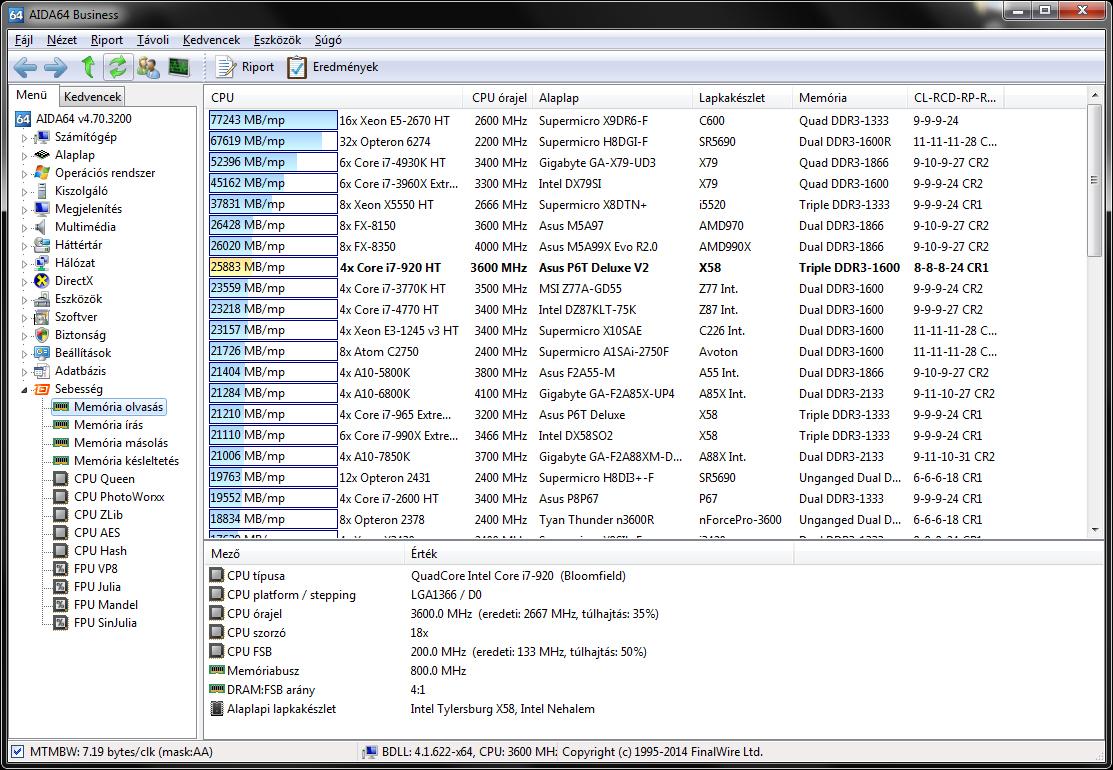1113x770 pixels.
Task: Select the AIDA64 v4.70.3200 root node
Action: [x=74, y=119]
